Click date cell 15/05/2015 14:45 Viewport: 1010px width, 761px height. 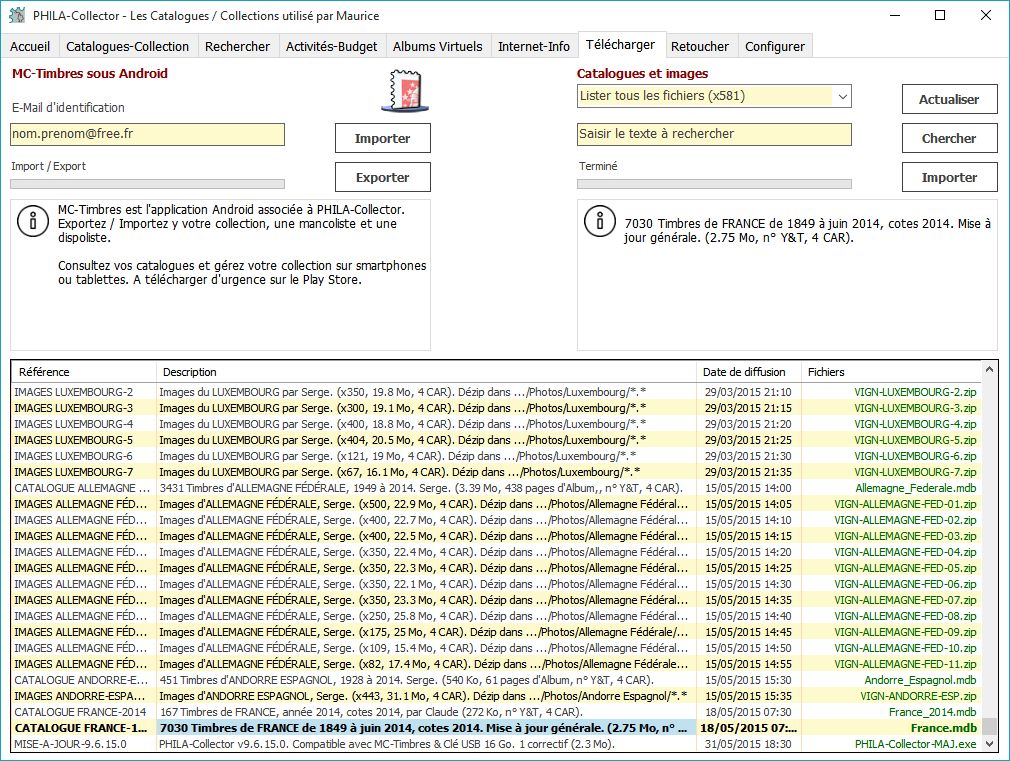(x=748, y=631)
